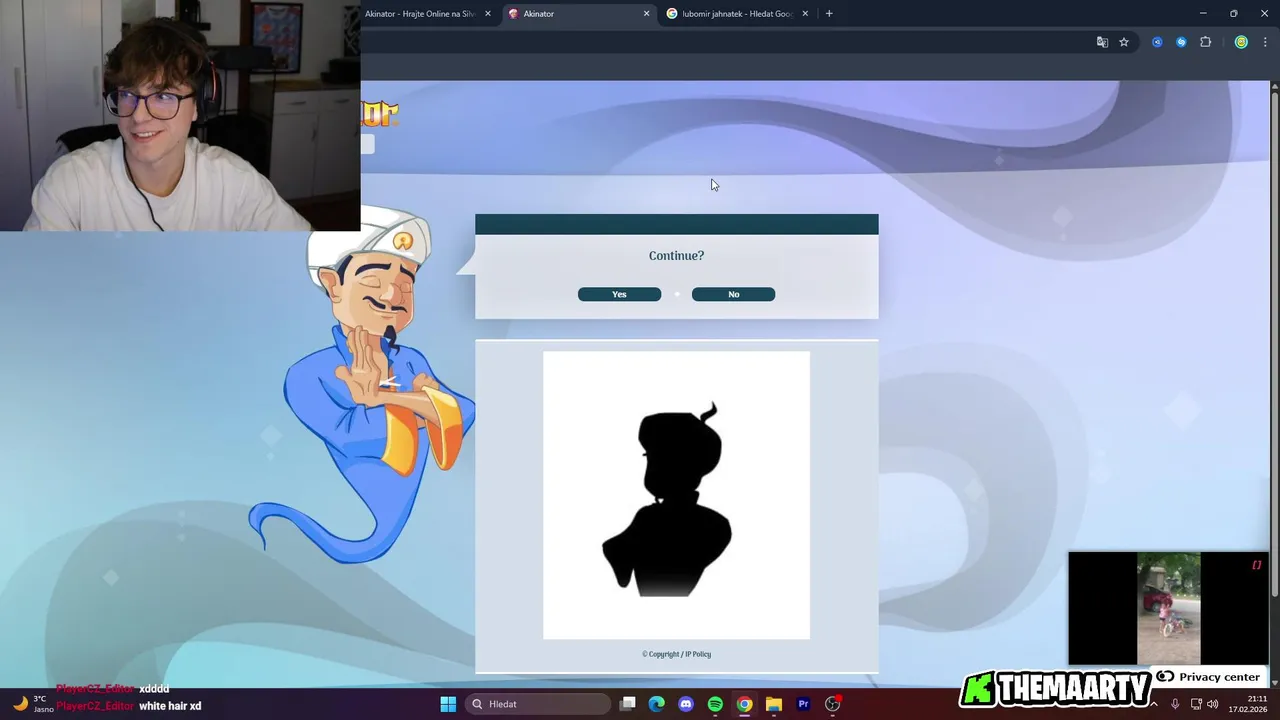
Task: Click the microphone tray icon
Action: pyautogui.click(x=1175, y=704)
